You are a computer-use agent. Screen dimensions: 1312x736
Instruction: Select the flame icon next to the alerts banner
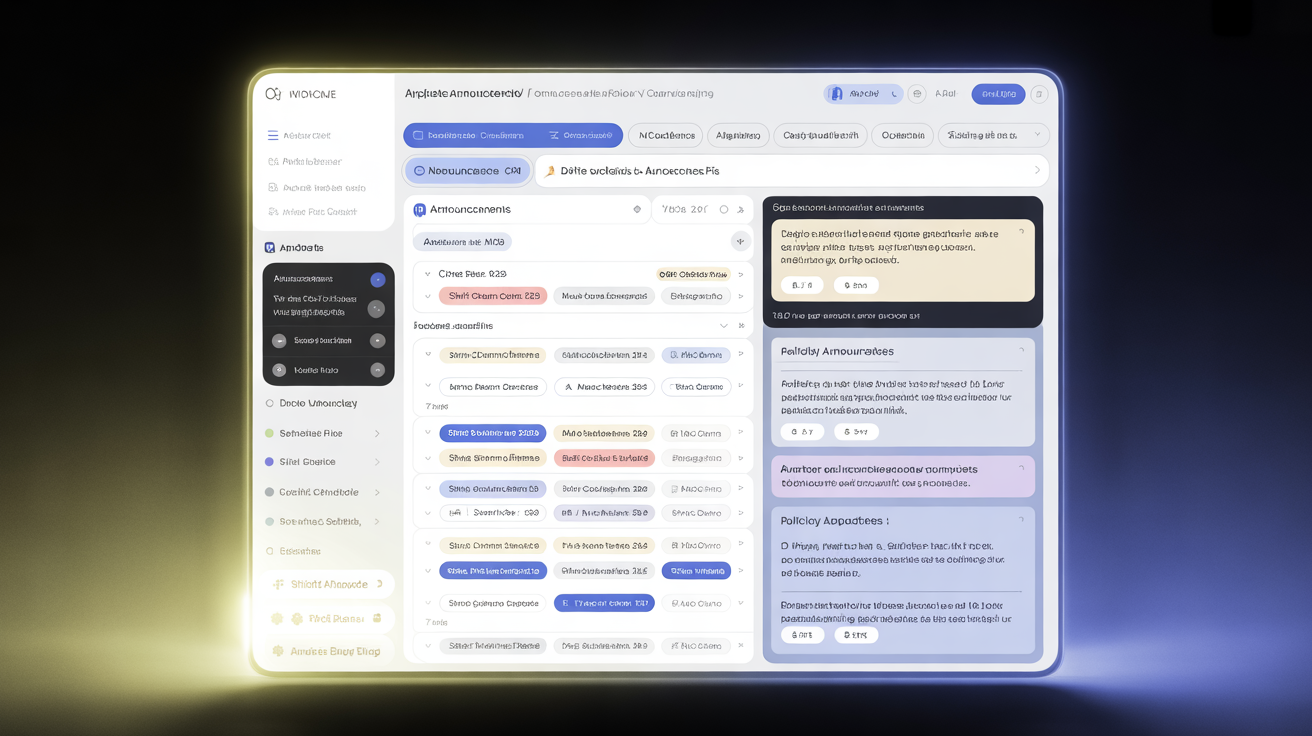pos(550,170)
